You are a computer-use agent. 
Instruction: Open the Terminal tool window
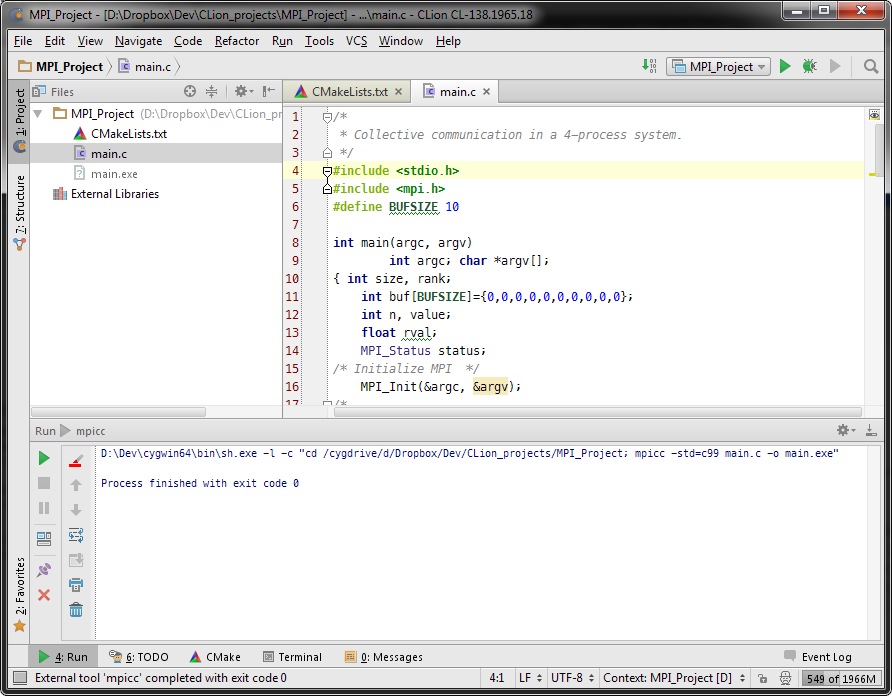292,657
